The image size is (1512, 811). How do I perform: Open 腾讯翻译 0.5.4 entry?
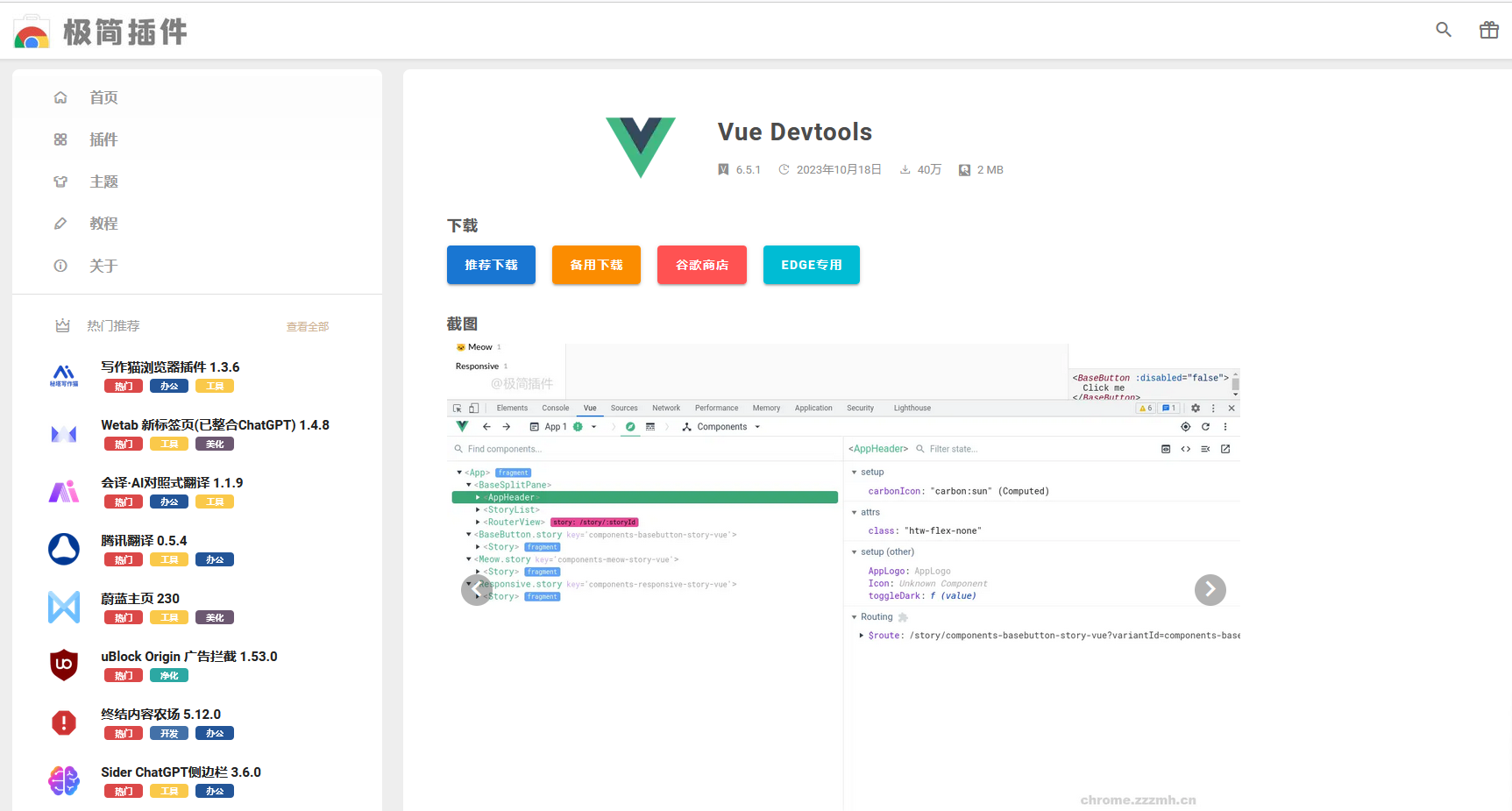point(144,541)
